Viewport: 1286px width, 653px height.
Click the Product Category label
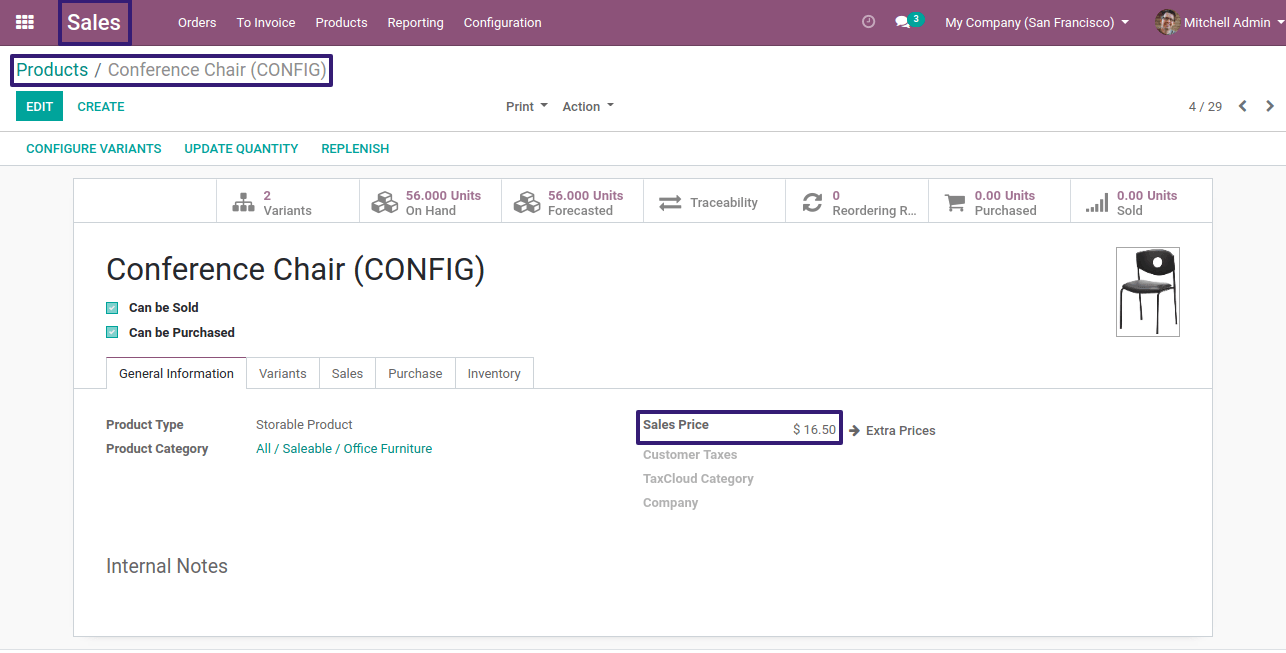coord(157,449)
